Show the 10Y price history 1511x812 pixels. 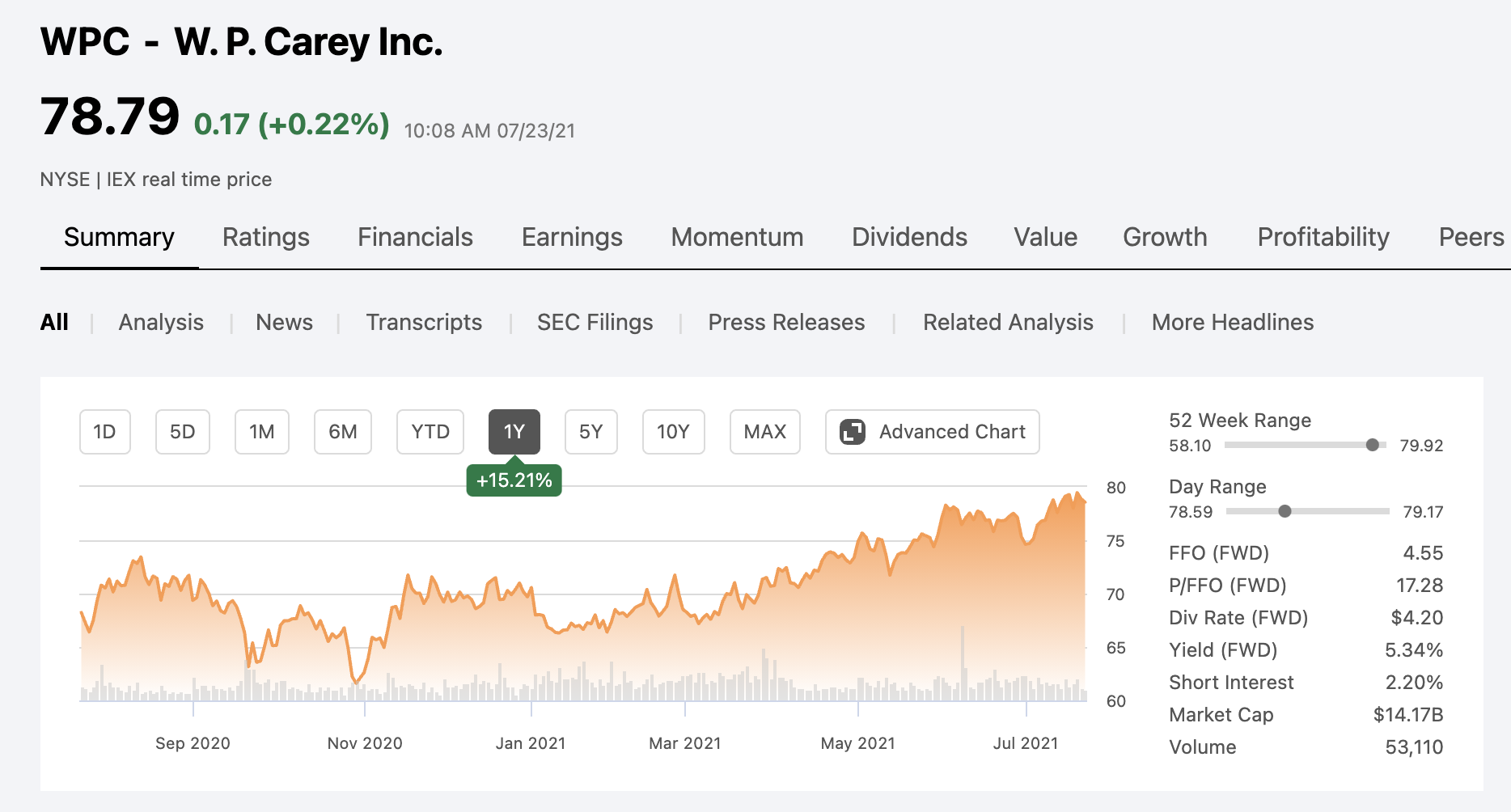[673, 432]
